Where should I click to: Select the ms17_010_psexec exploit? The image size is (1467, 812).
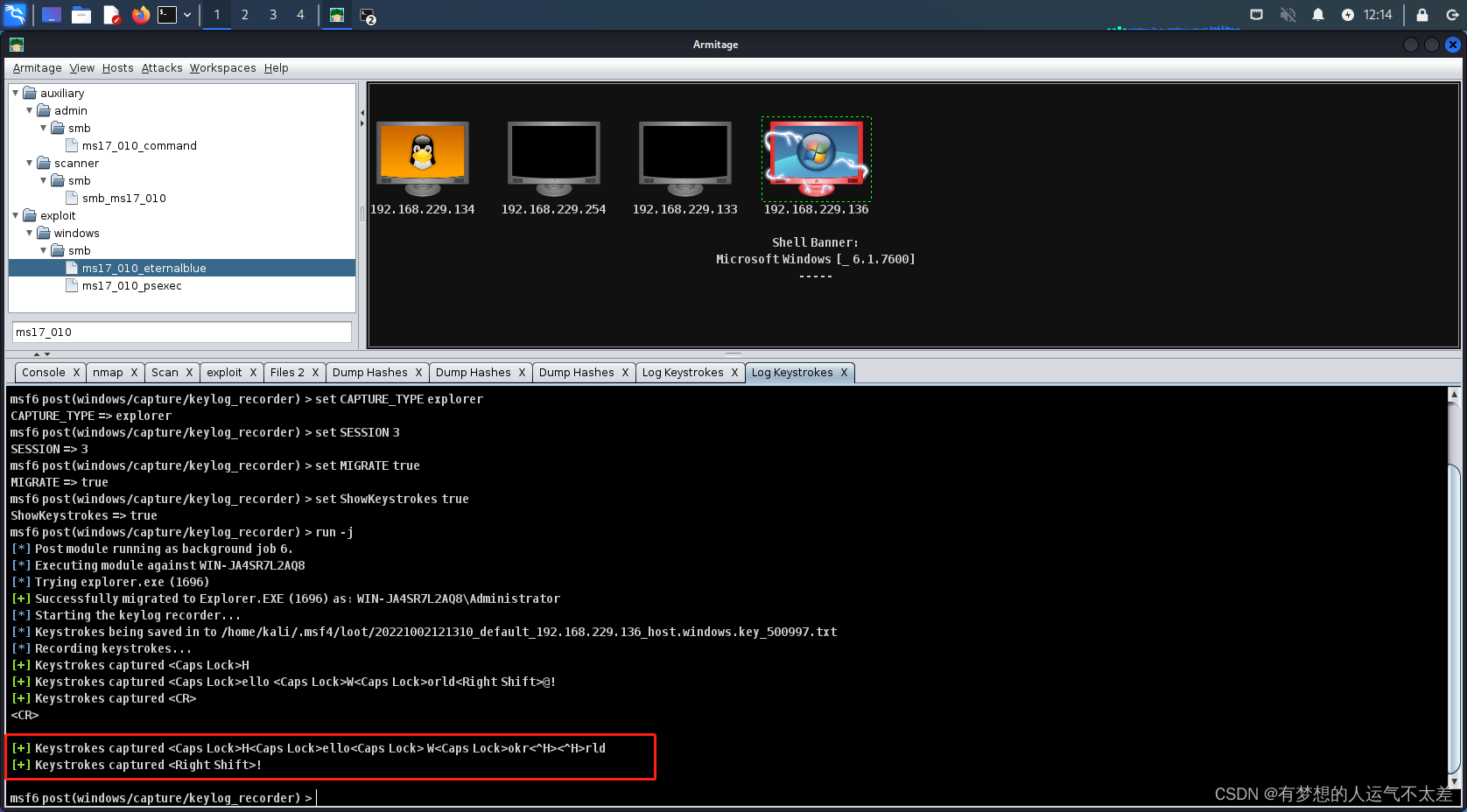point(132,286)
